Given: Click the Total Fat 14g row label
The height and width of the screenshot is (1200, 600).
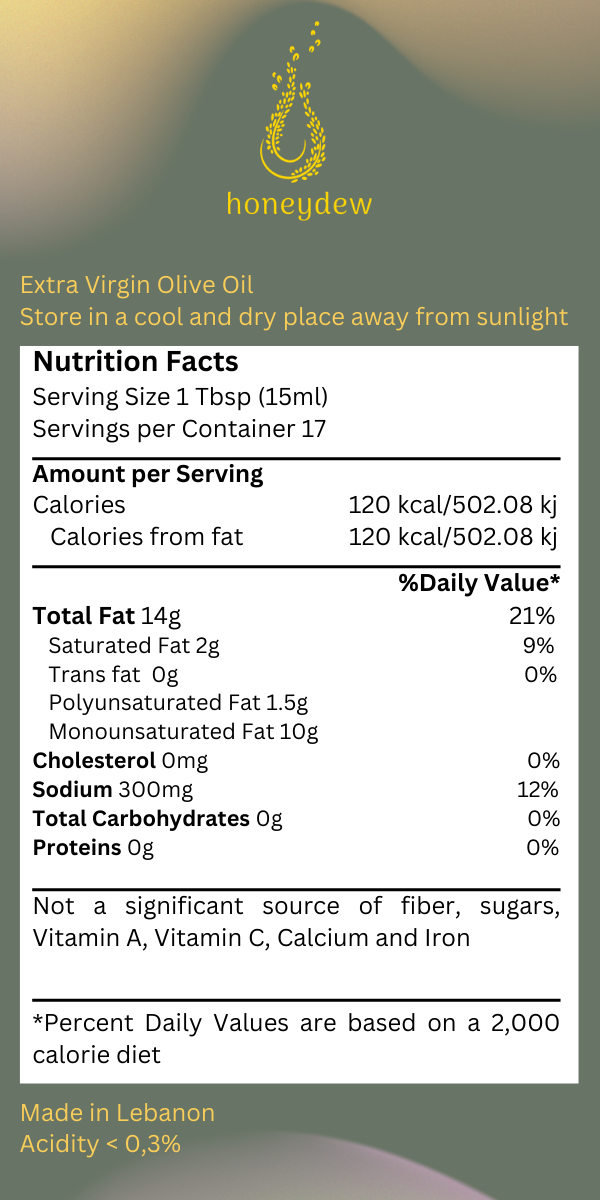Looking at the screenshot, I should [107, 616].
